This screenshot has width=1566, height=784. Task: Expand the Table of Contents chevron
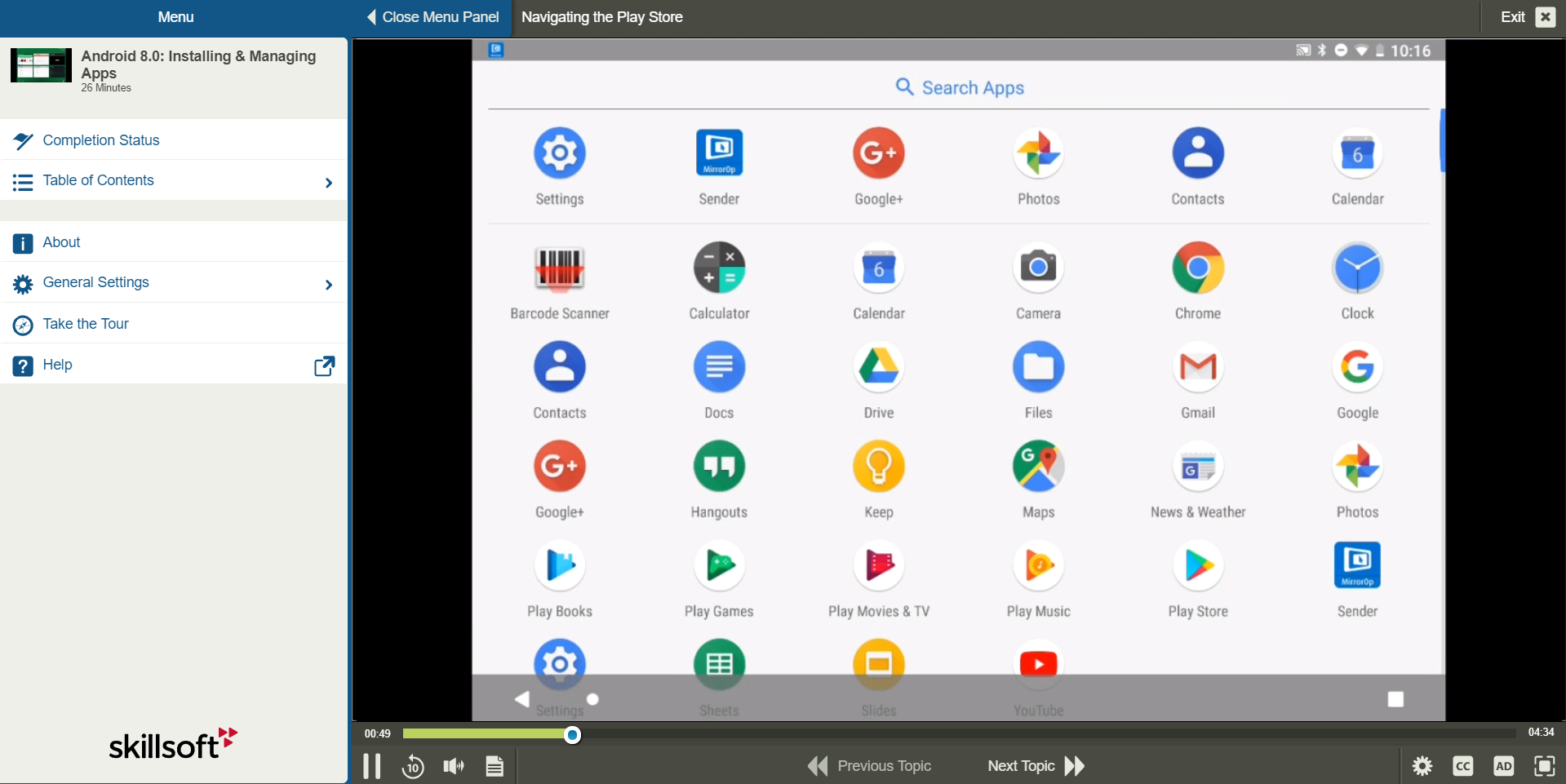pyautogui.click(x=329, y=182)
